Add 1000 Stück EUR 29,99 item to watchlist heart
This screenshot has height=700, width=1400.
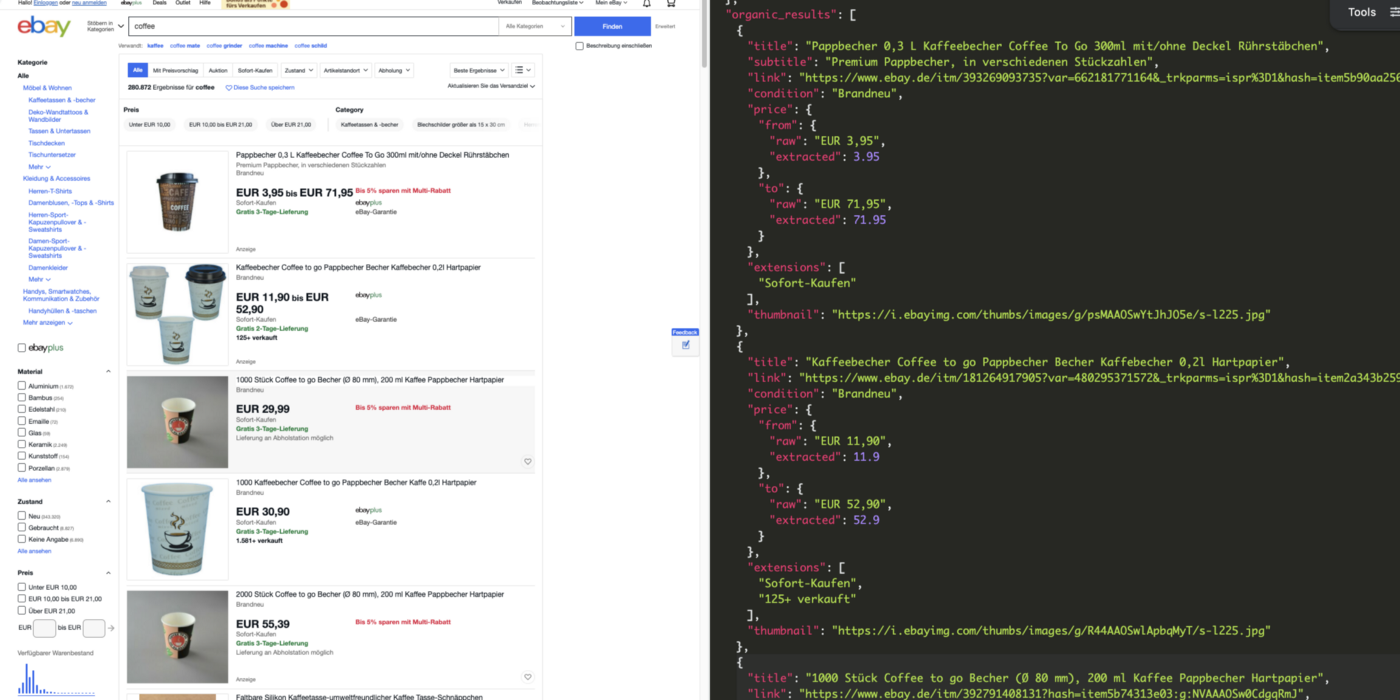point(528,461)
